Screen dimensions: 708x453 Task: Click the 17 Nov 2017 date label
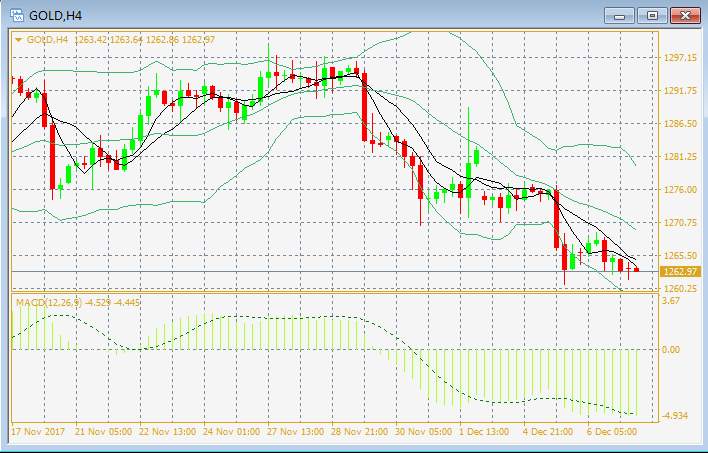[x=38, y=432]
